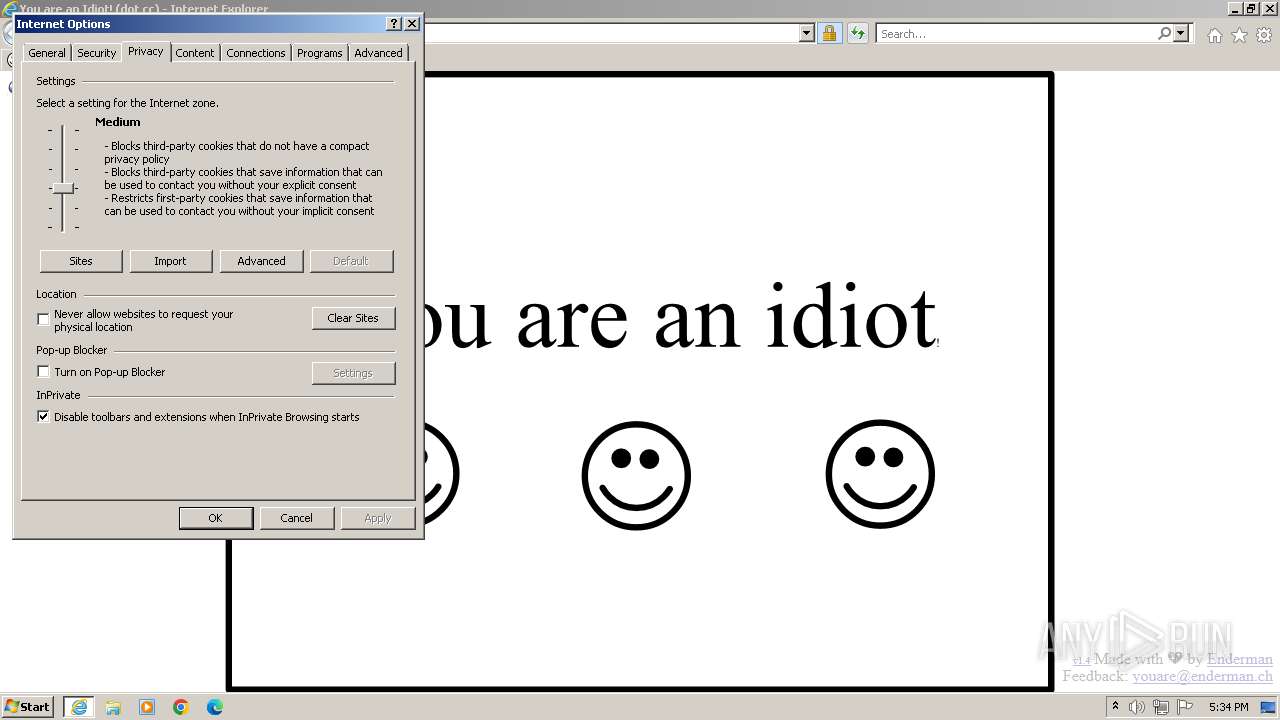Click the Advanced privacy settings button
Screen dimensions: 1280x720
(261, 261)
